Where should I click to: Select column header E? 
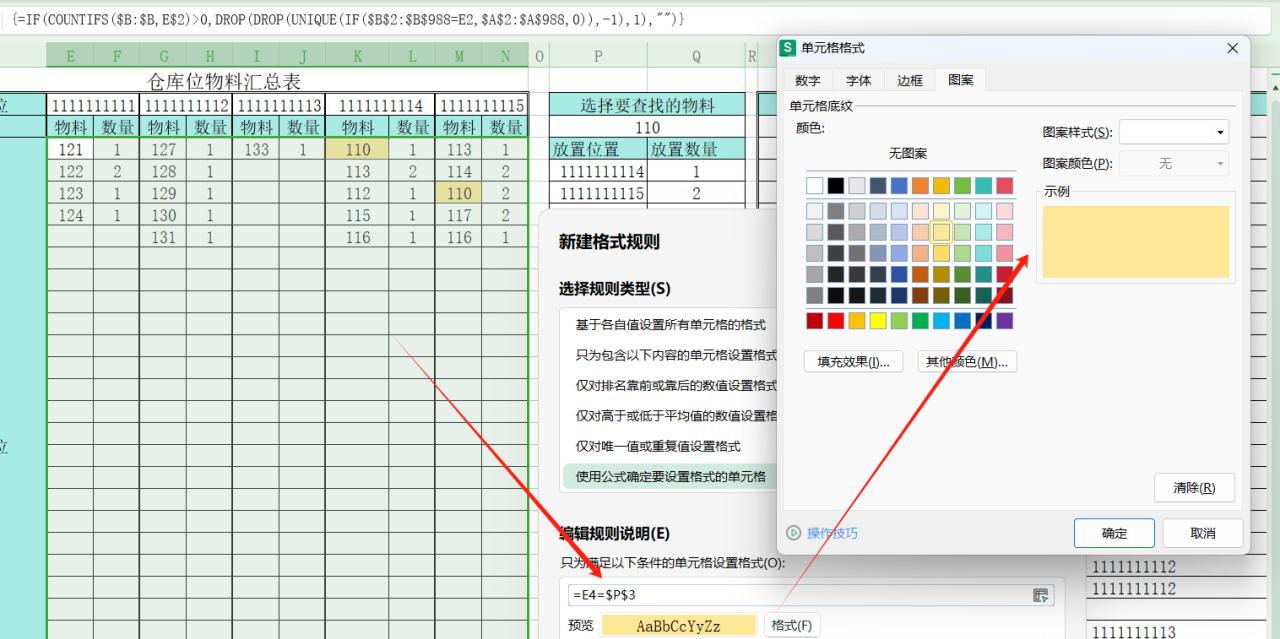70,57
